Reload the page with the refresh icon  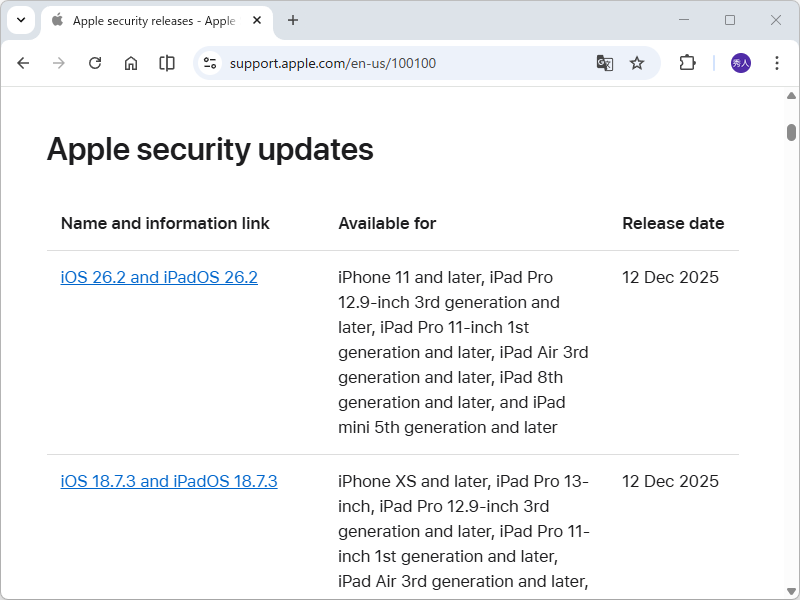click(95, 63)
